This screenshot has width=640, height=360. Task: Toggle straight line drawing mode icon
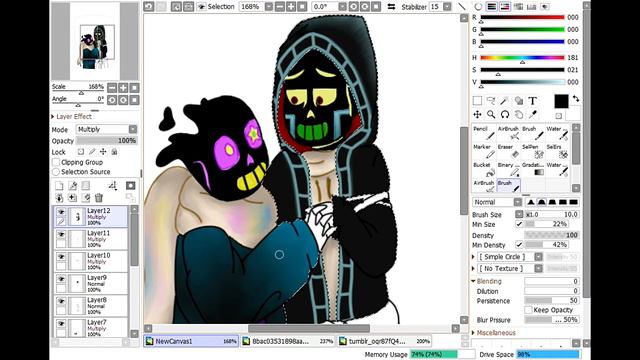462,7
